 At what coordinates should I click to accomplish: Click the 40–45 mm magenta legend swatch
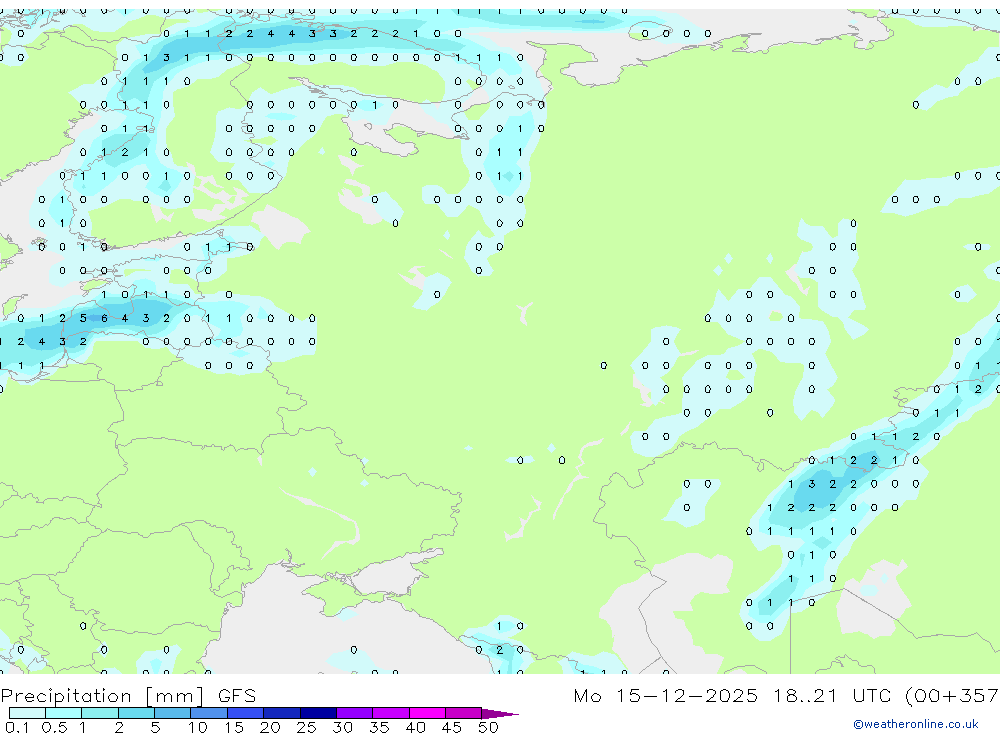point(427,713)
